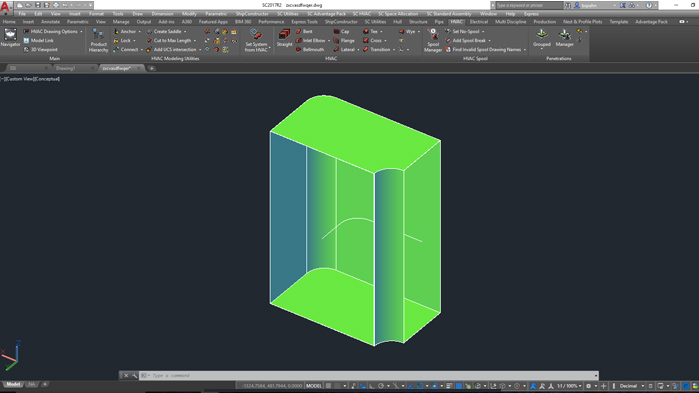The image size is (699, 393).
Task: Open the 3D Viewpoint tool
Action: [x=40, y=49]
